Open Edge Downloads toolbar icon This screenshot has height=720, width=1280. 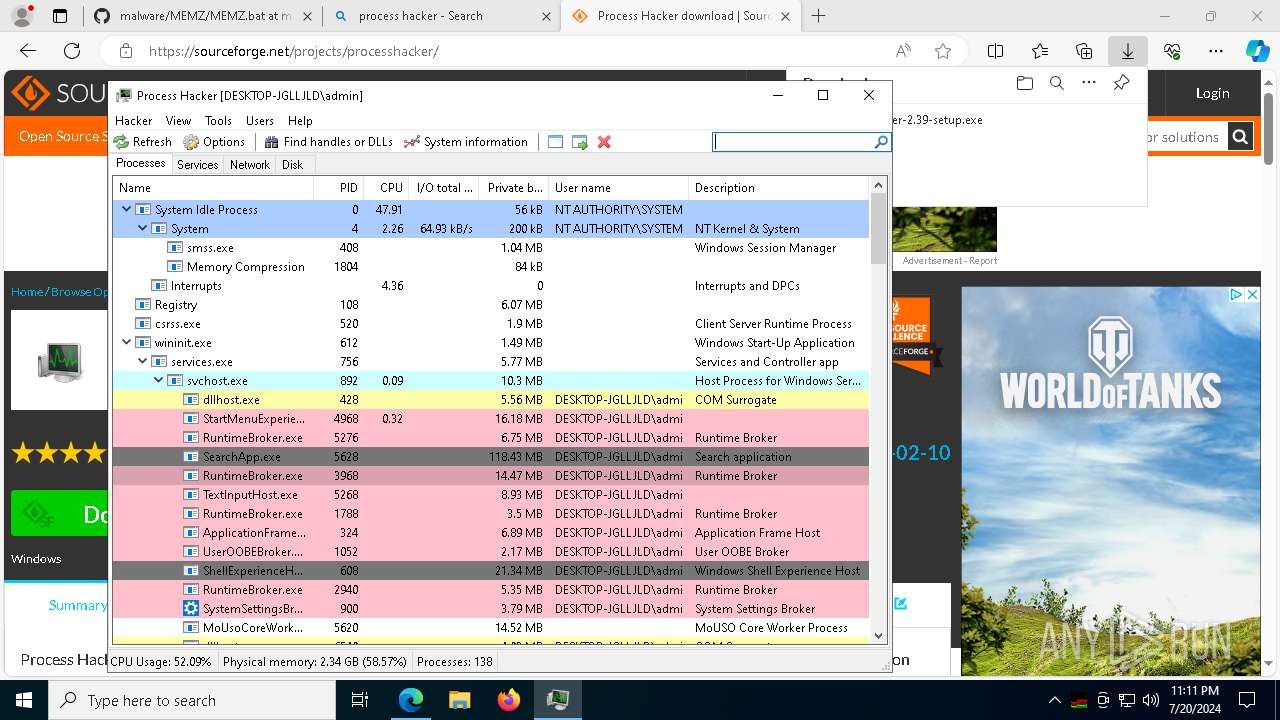(x=1128, y=51)
